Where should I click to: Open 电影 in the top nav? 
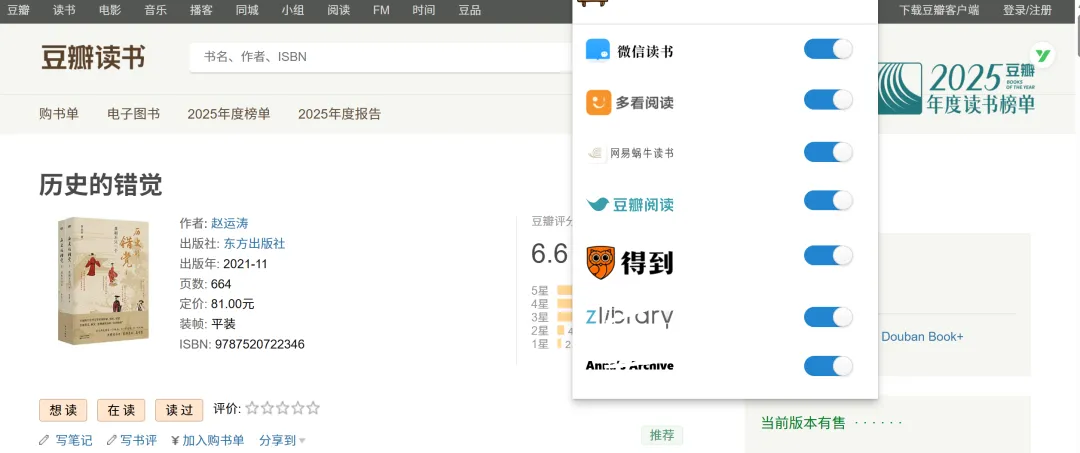tap(110, 10)
